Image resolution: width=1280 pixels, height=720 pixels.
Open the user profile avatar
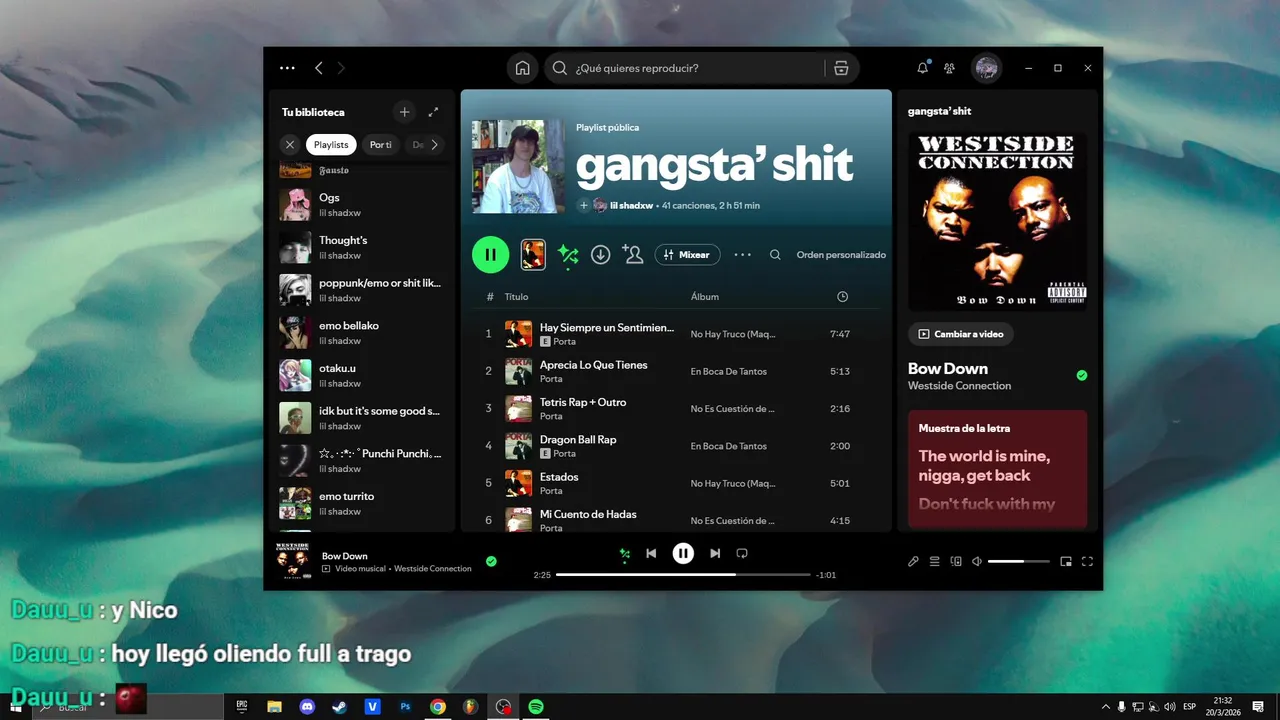tap(987, 68)
